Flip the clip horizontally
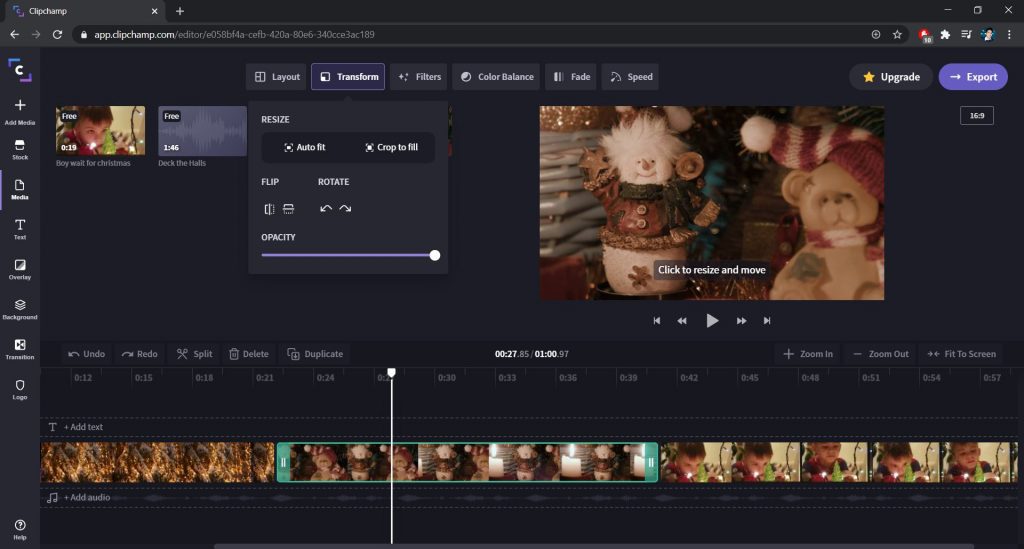The image size is (1024, 549). click(269, 209)
